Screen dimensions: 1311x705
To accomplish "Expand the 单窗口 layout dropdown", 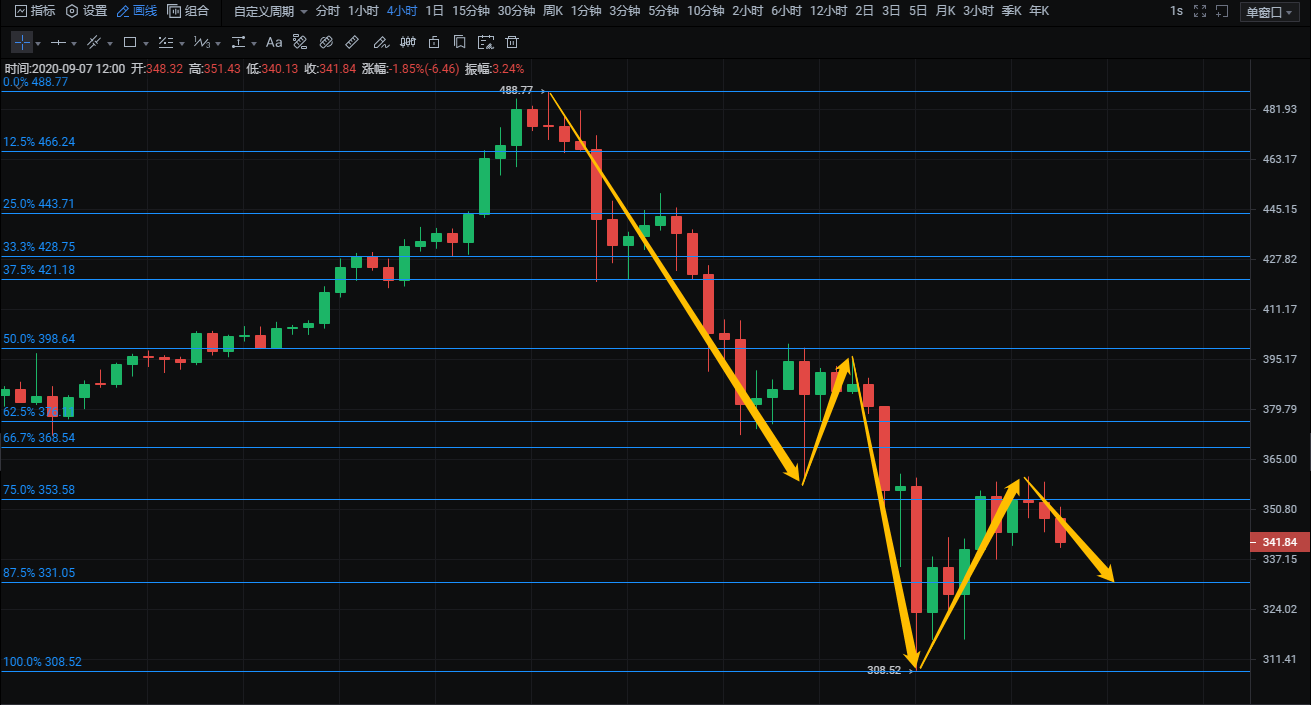I will click(x=1271, y=12).
